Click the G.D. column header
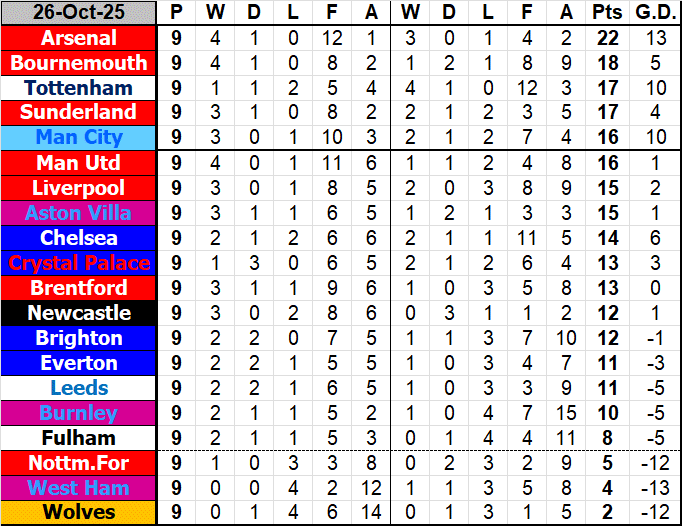The height and width of the screenshot is (526, 682). (x=655, y=13)
